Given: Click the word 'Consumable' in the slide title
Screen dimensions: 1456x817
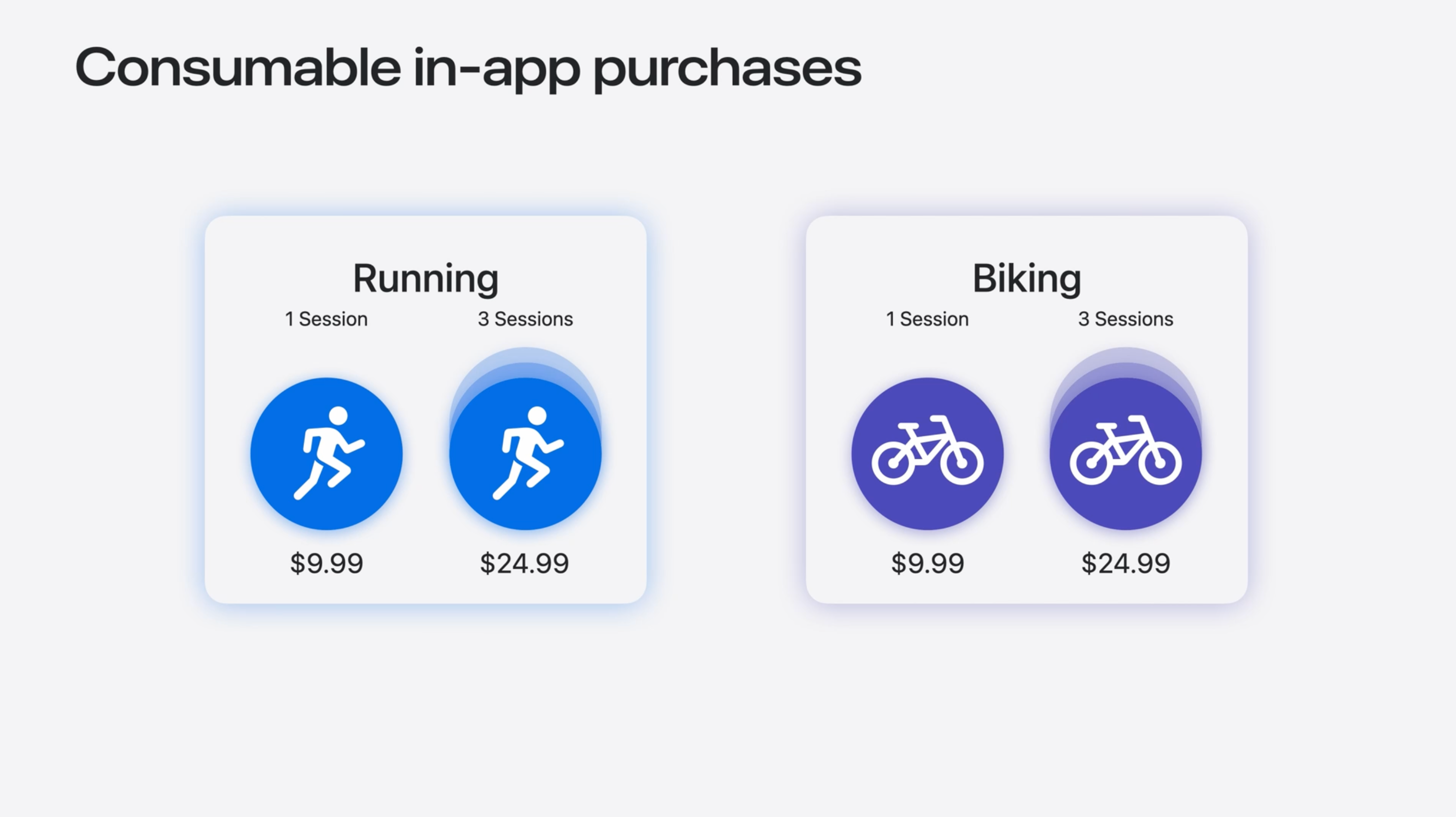Looking at the screenshot, I should click(238, 68).
